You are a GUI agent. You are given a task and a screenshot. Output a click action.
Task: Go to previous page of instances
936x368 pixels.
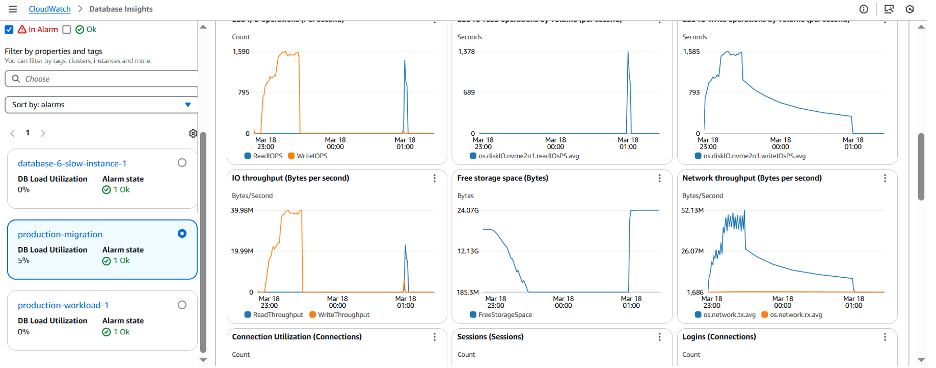pyautogui.click(x=13, y=133)
